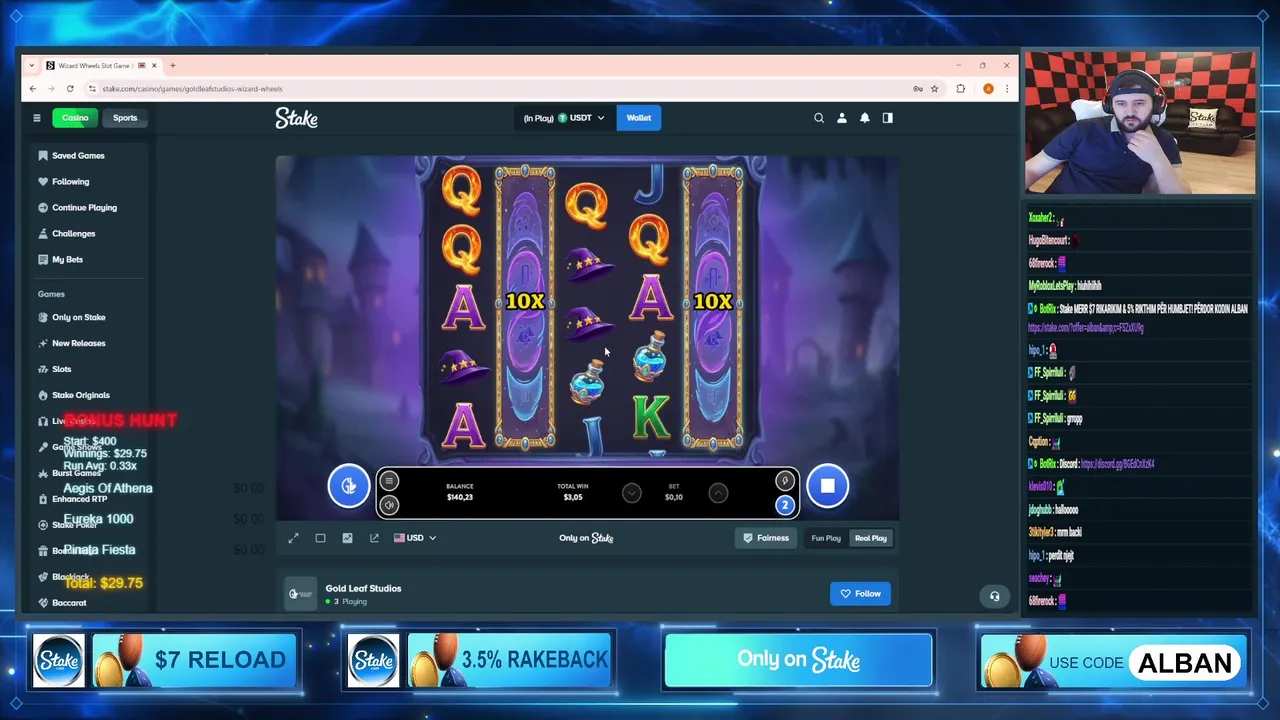This screenshot has width=1280, height=720.
Task: Open the Wallet
Action: tap(638, 118)
